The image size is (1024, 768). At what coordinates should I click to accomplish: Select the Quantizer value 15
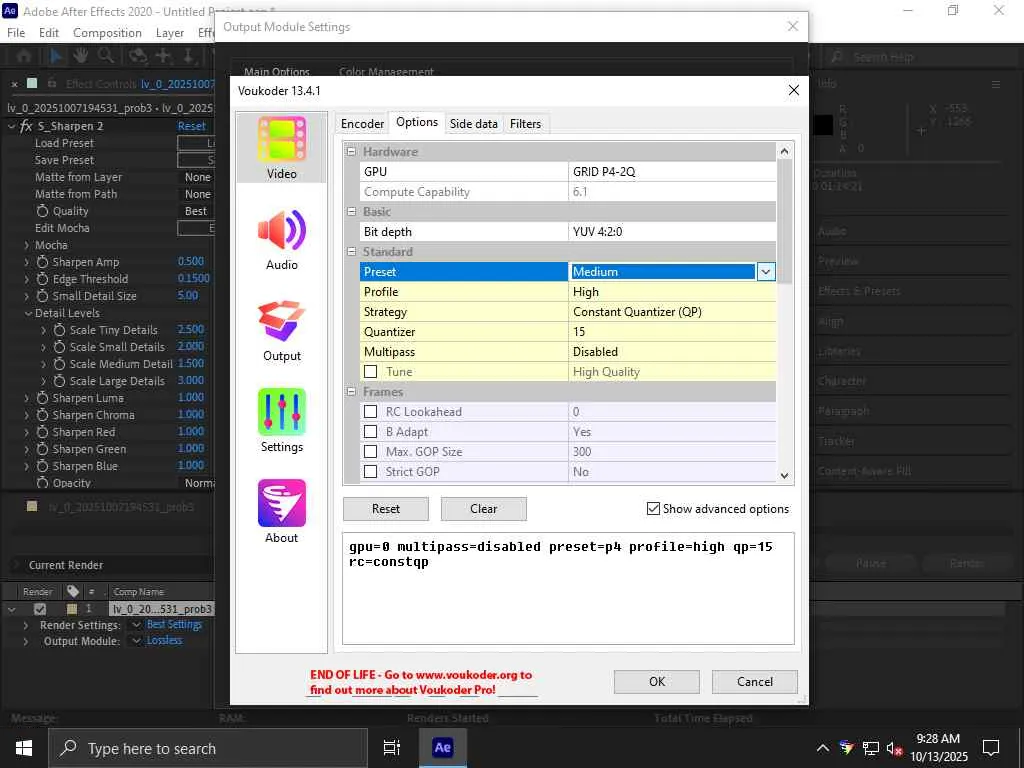[672, 332]
